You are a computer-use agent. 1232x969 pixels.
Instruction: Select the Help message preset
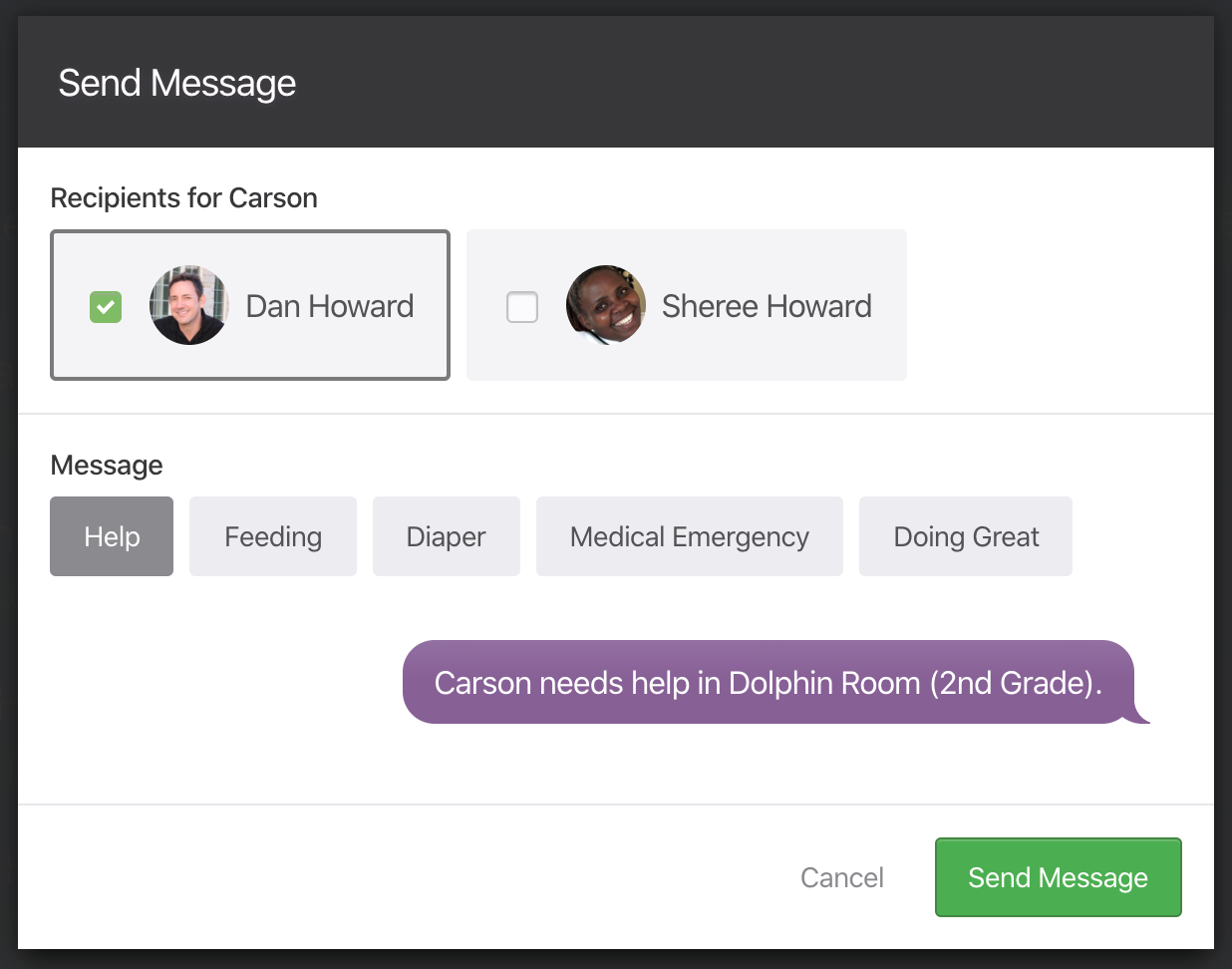point(112,536)
